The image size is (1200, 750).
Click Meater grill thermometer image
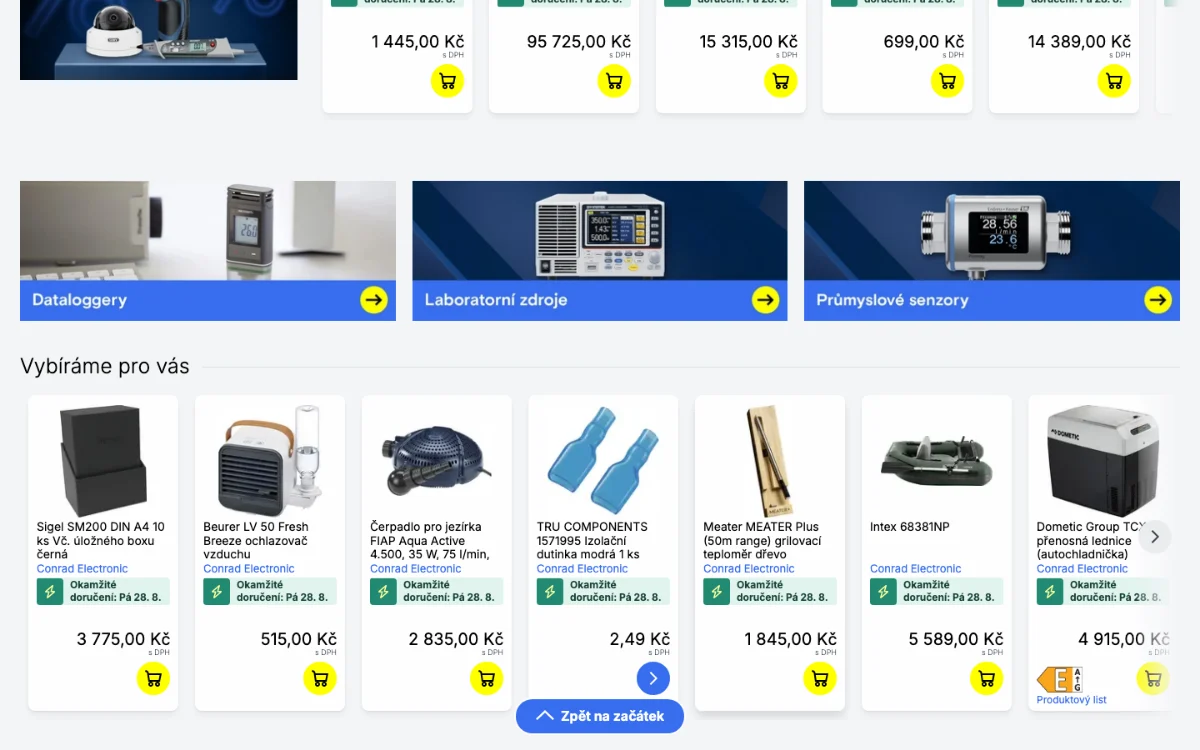point(770,460)
